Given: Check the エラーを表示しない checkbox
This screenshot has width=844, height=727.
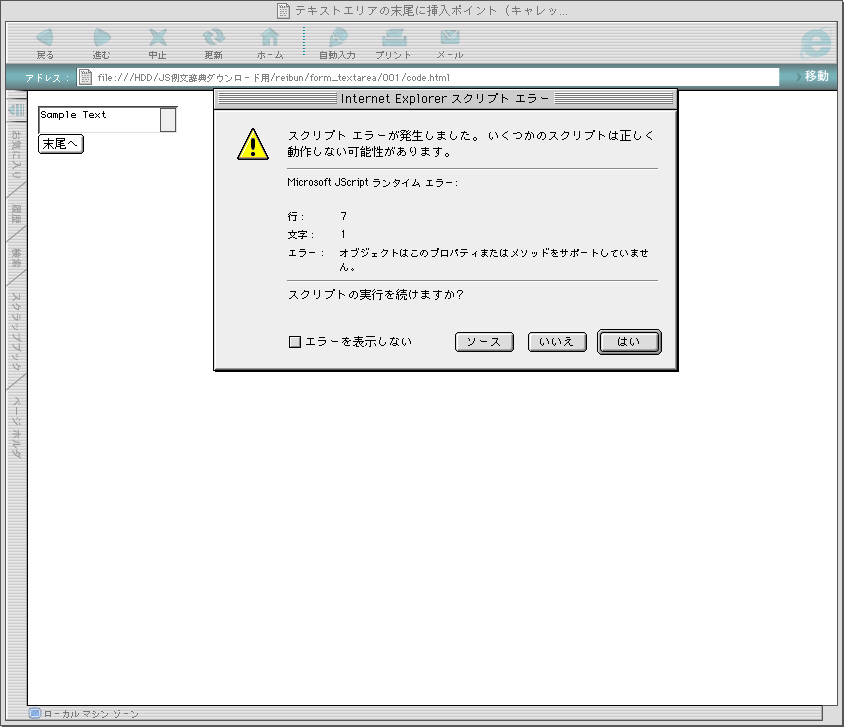Looking at the screenshot, I should [295, 342].
